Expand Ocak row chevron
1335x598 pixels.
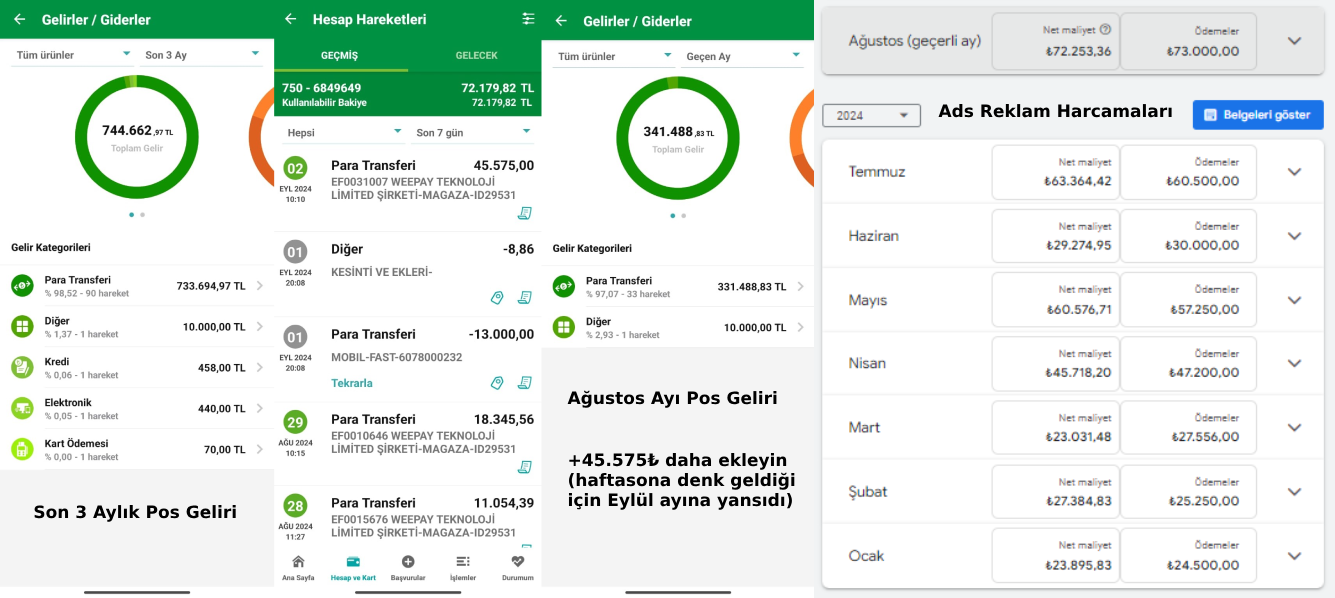1294,556
